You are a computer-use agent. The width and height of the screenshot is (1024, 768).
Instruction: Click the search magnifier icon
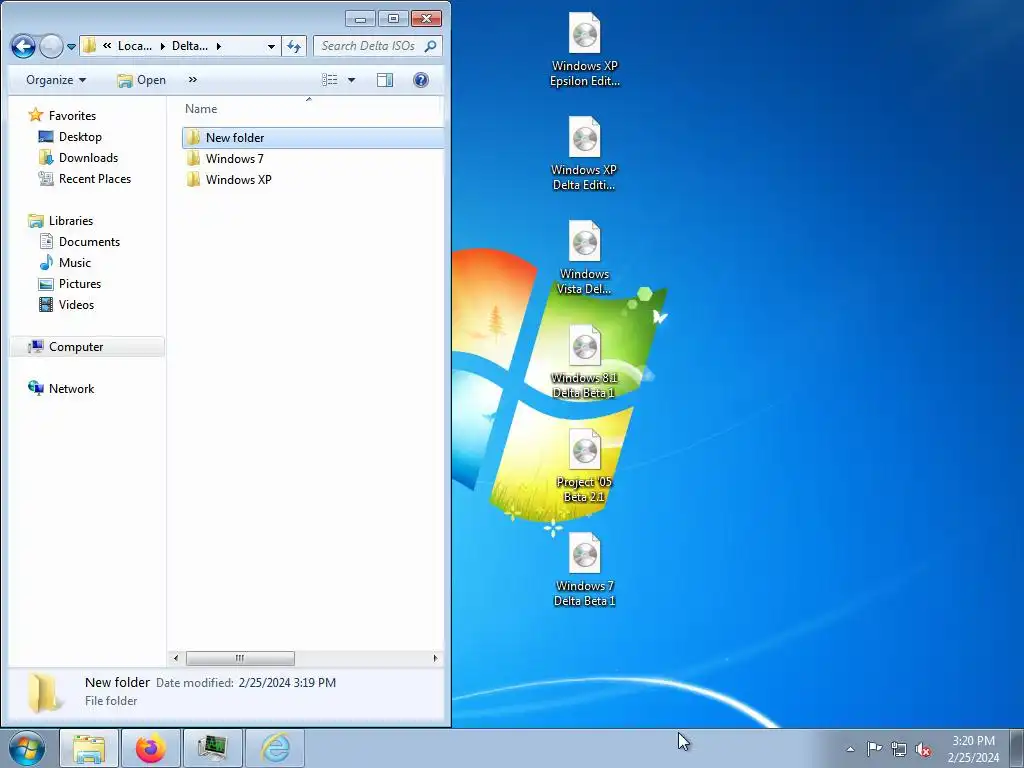tap(430, 46)
